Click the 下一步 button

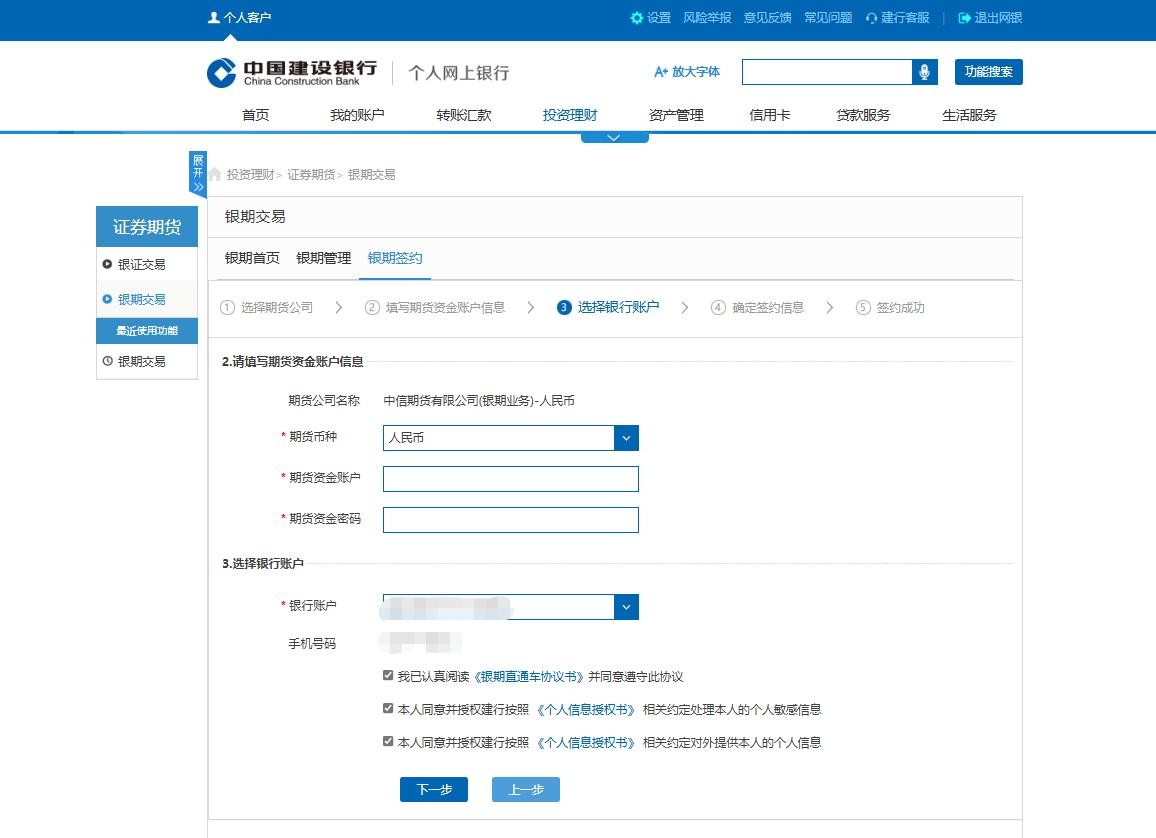pos(434,789)
